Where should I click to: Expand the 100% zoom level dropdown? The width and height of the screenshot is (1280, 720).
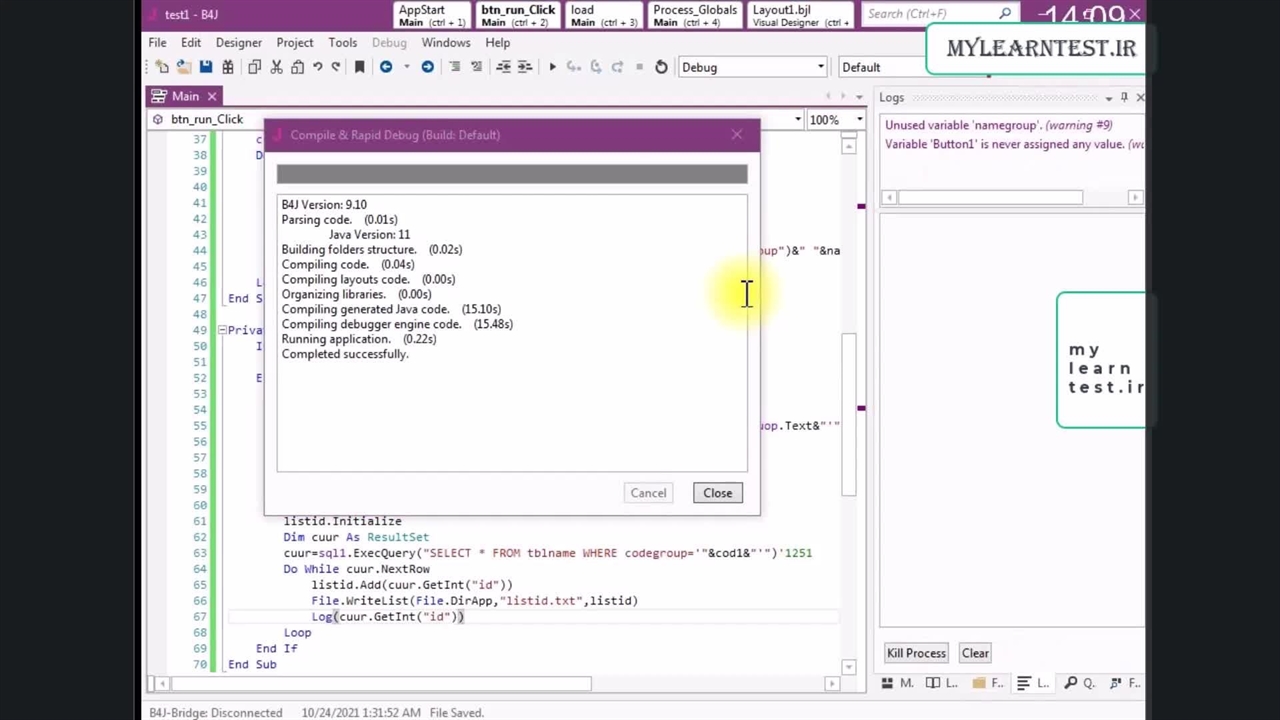[x=859, y=120]
